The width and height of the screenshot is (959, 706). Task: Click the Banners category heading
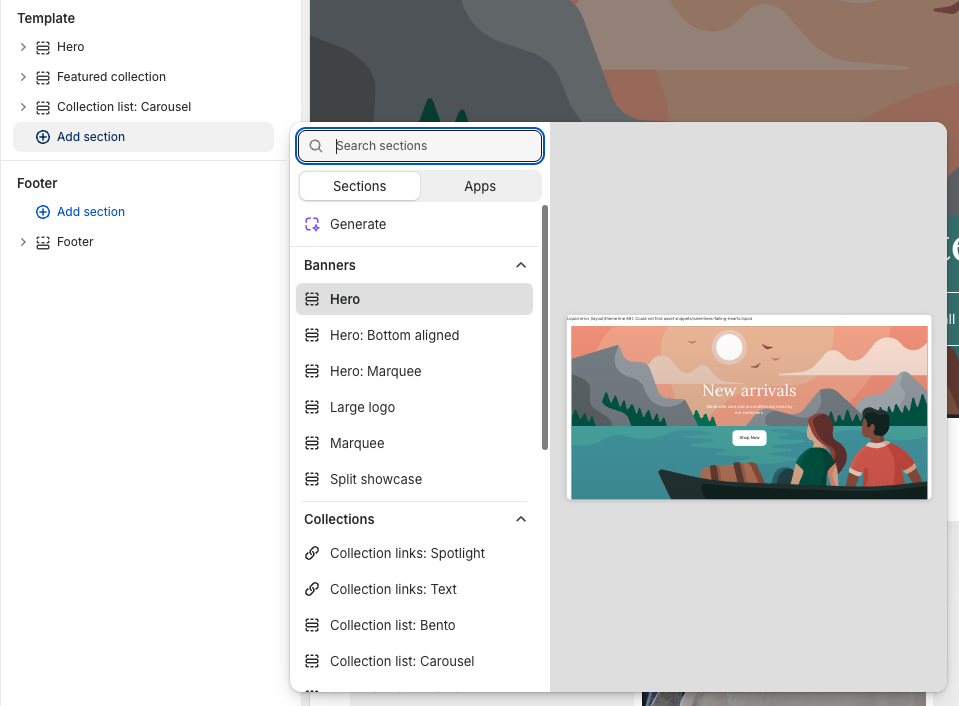330,266
